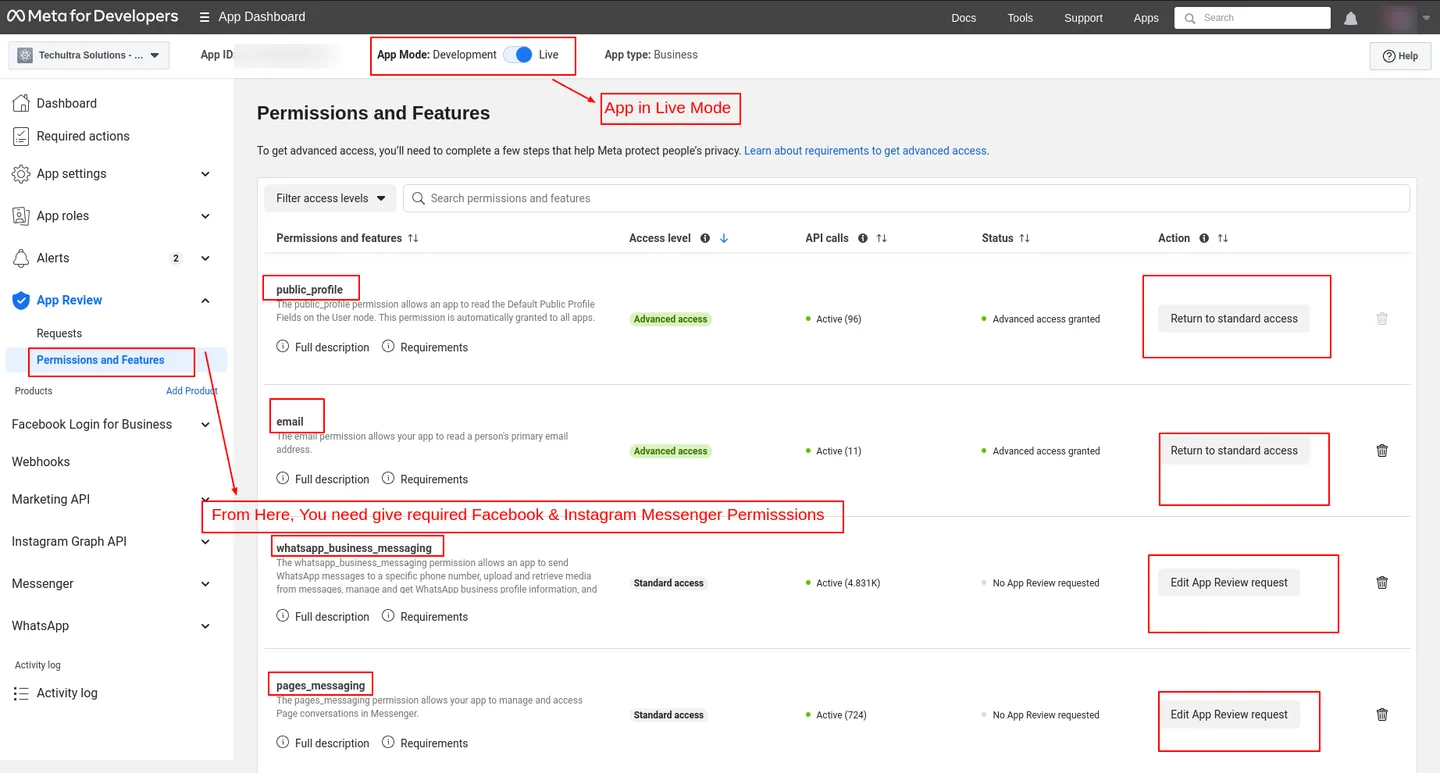Click the Meta for Developers logo
Screen dimensions: 1440x773
coord(91,17)
